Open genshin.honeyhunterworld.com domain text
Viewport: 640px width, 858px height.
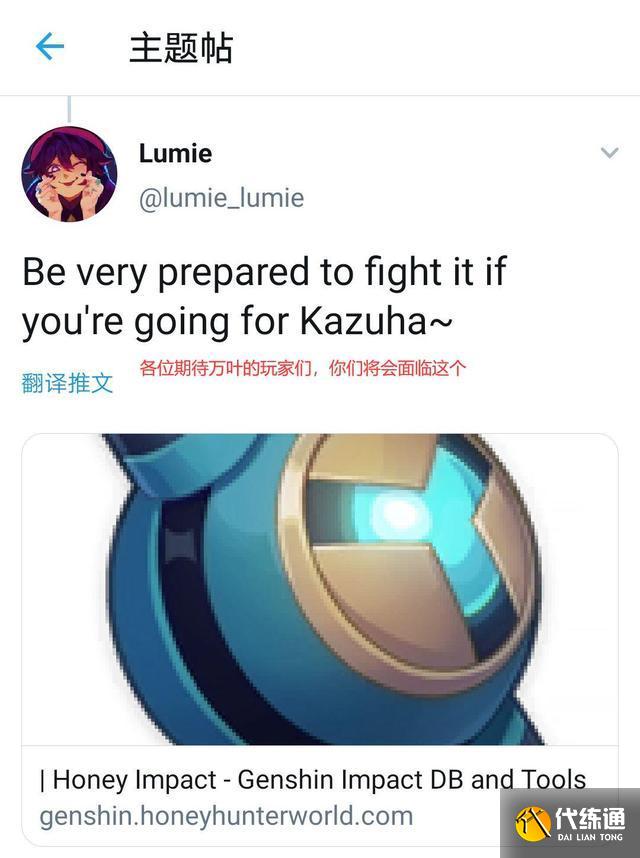(226, 816)
